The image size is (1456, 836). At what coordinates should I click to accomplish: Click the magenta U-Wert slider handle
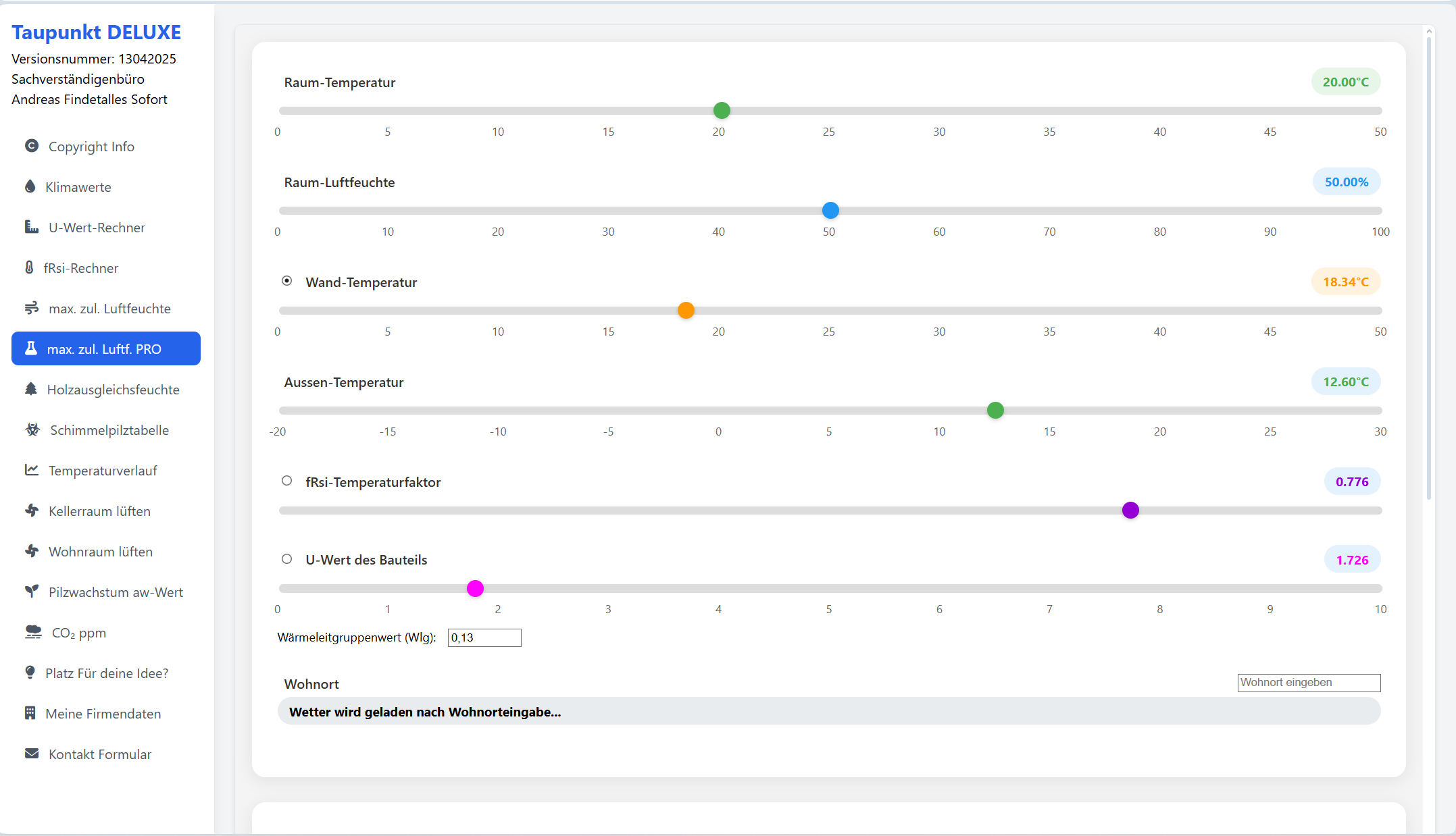[x=475, y=588]
